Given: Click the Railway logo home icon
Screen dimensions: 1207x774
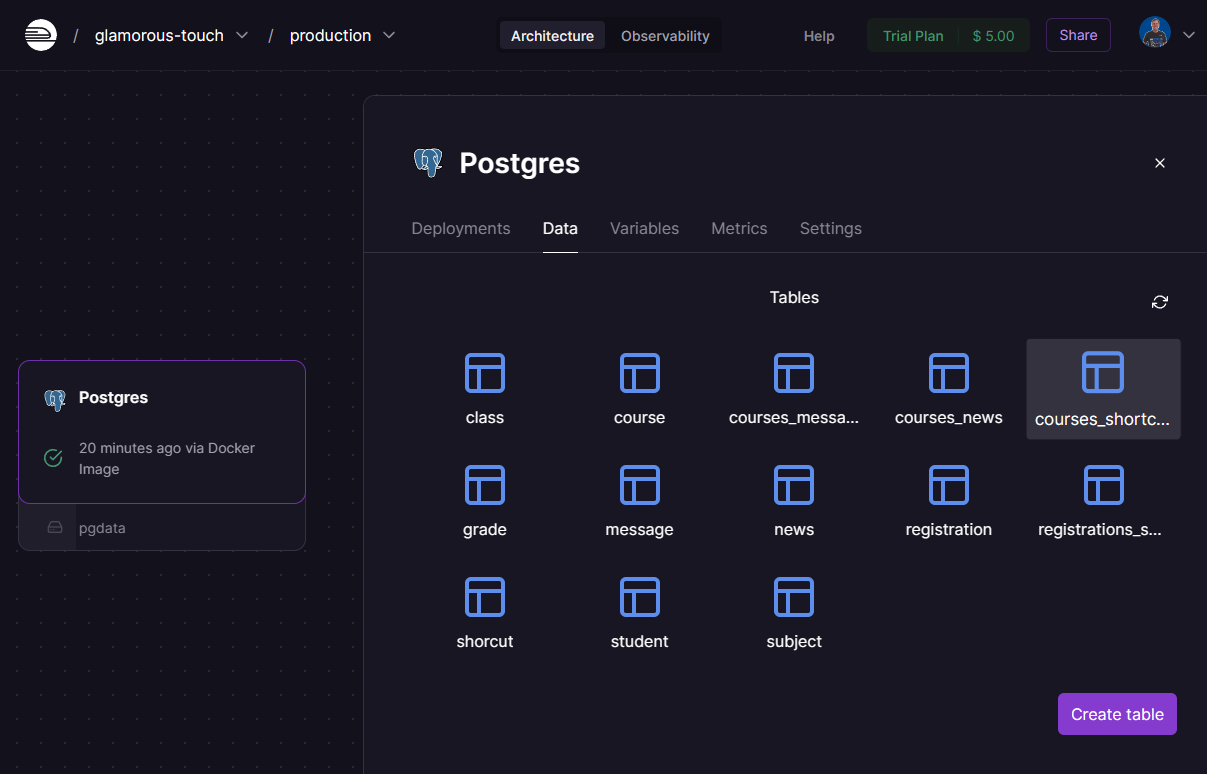Looking at the screenshot, I should coord(41,35).
